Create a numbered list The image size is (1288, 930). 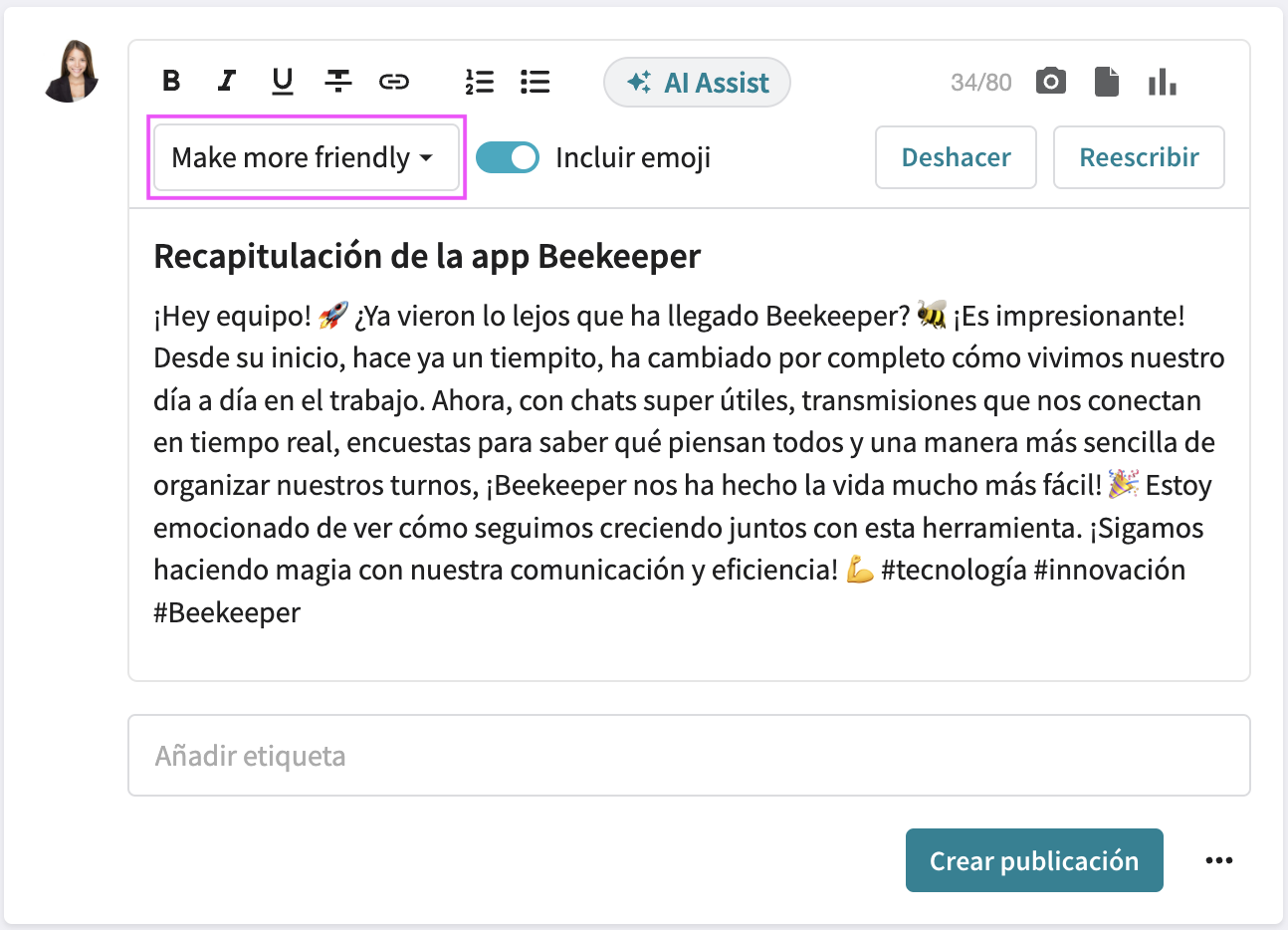480,82
